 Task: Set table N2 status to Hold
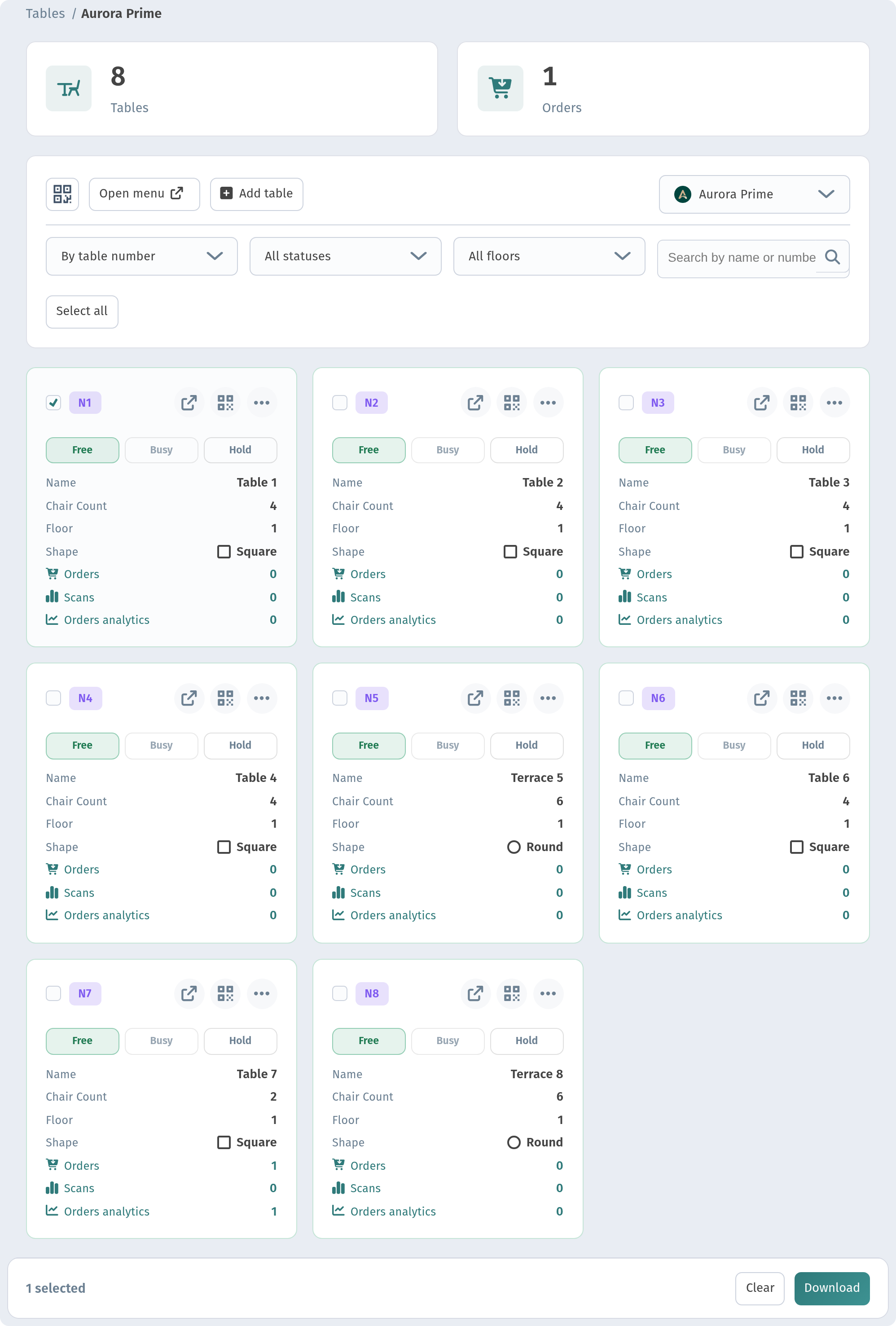[527, 450]
